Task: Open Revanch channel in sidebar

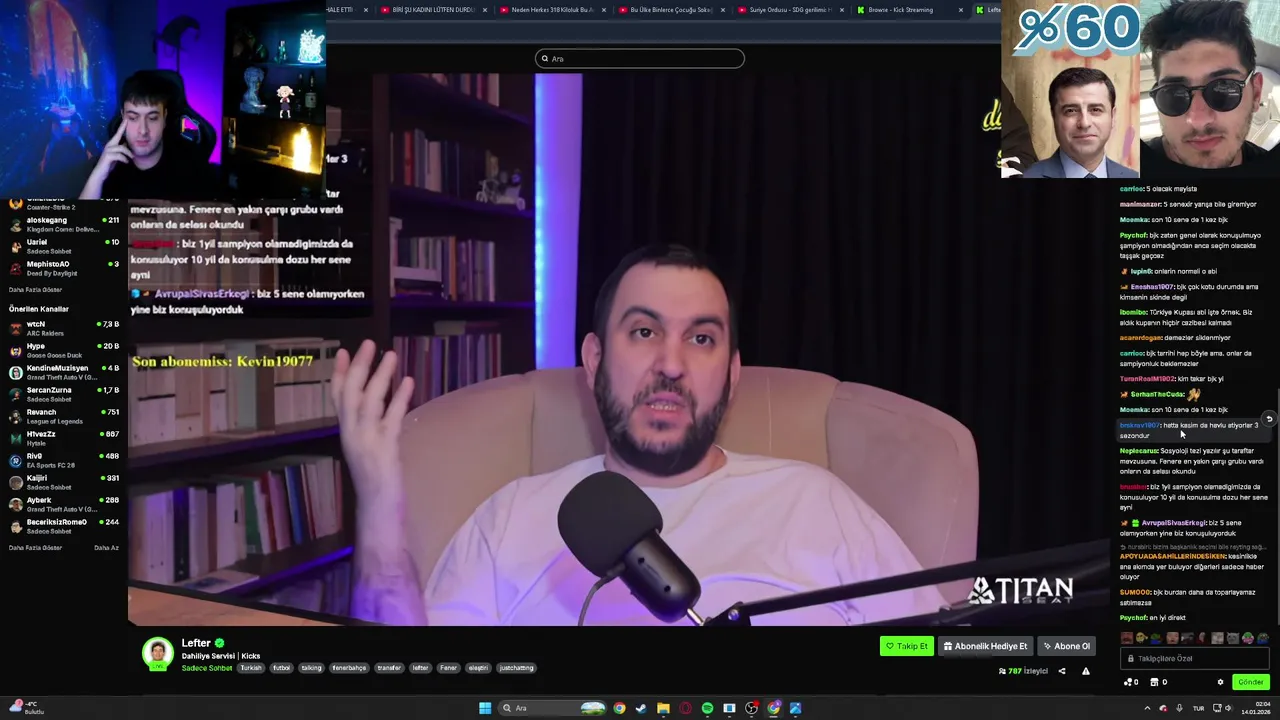Action: [x=64, y=416]
